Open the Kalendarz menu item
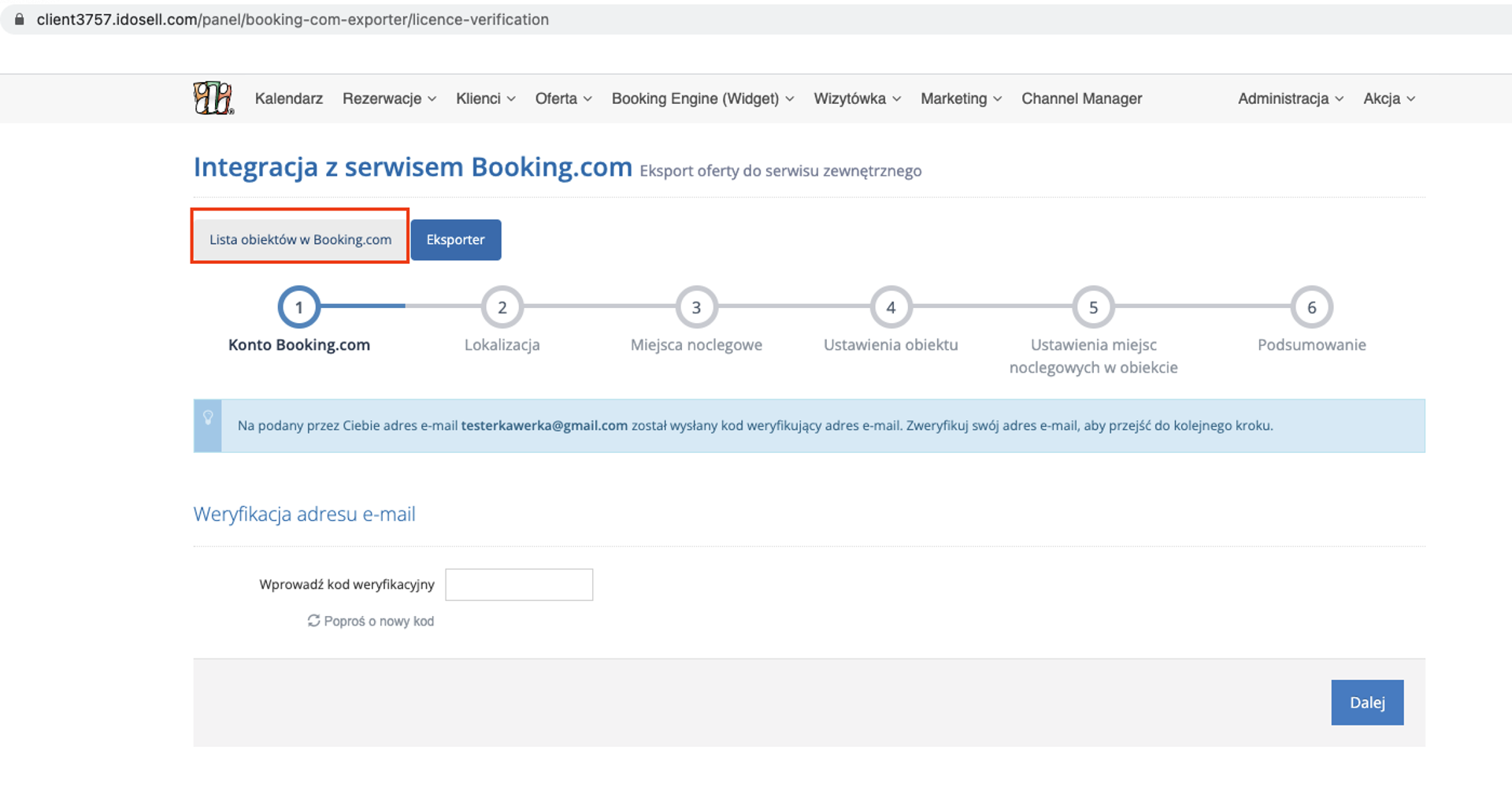The width and height of the screenshot is (1512, 802). click(289, 98)
